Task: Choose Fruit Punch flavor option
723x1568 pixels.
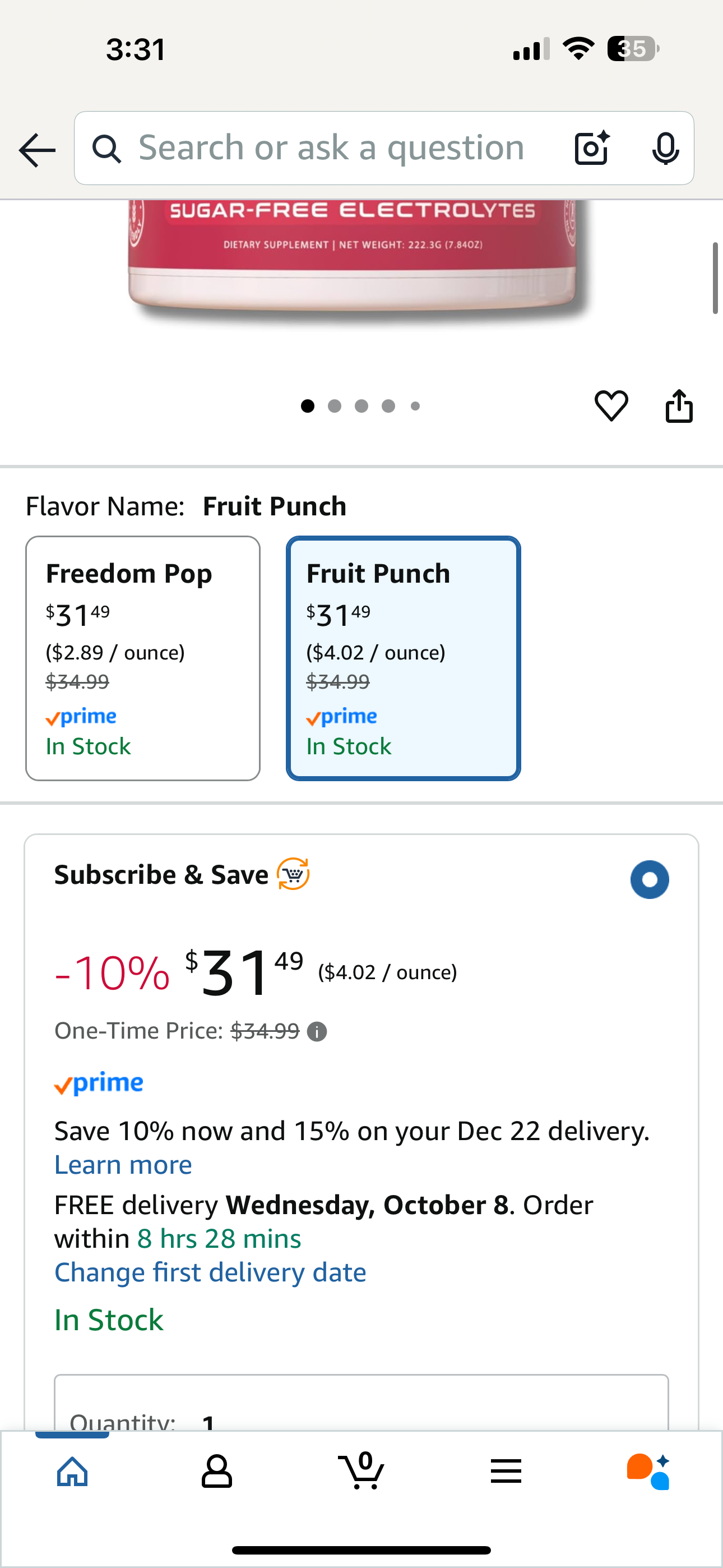Action: pyautogui.click(x=404, y=658)
